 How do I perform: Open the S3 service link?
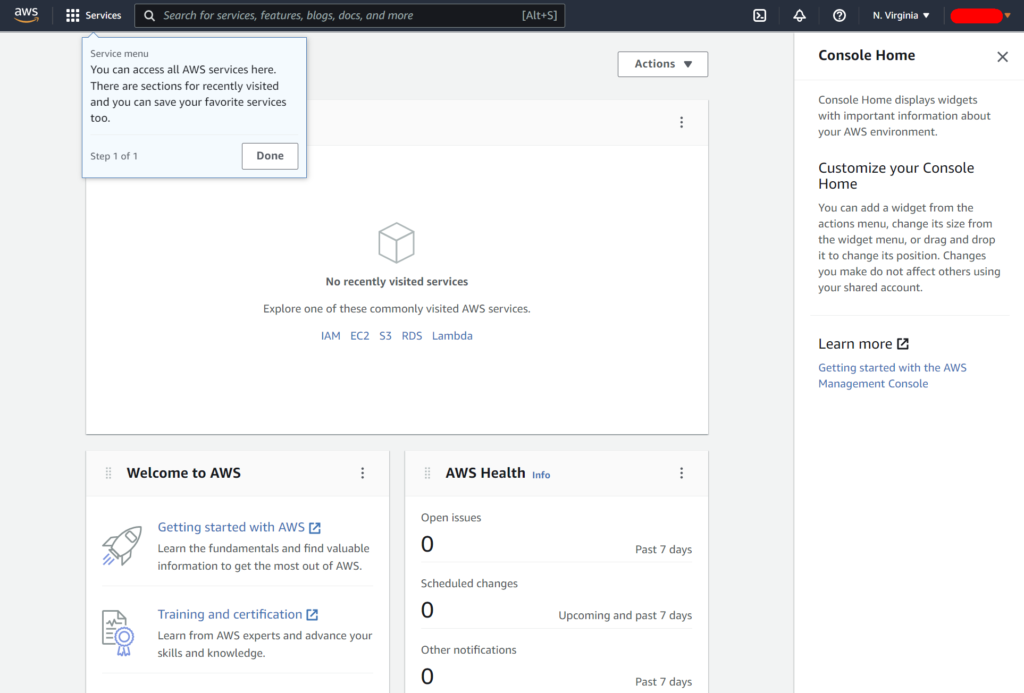pyautogui.click(x=385, y=336)
